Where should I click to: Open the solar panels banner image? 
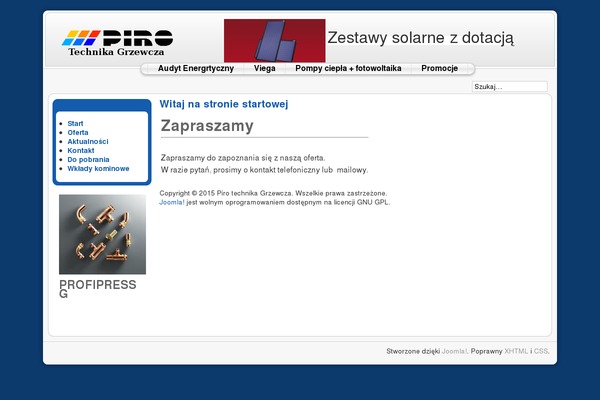(x=275, y=41)
